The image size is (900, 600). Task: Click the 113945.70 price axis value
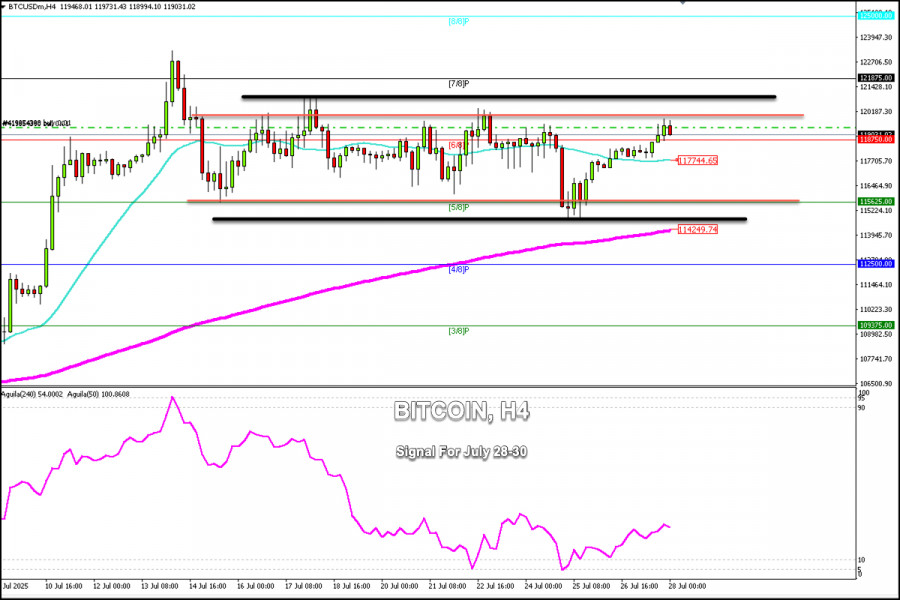pyautogui.click(x=876, y=235)
